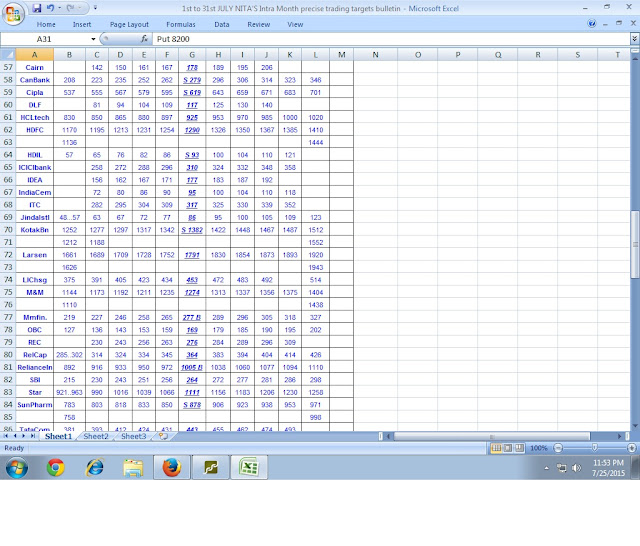Select cell with value 1005 B
This screenshot has width=640, height=546.
pos(192,367)
